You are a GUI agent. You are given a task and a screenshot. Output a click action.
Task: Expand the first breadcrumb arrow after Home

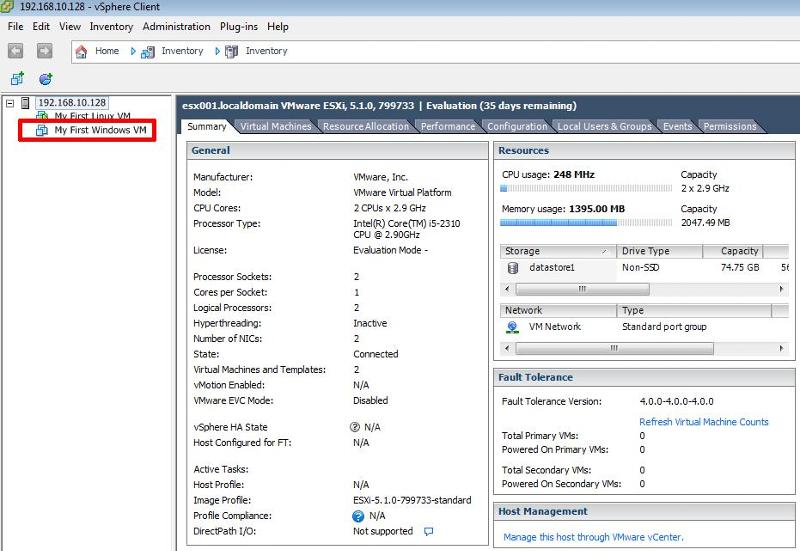pyautogui.click(x=133, y=51)
